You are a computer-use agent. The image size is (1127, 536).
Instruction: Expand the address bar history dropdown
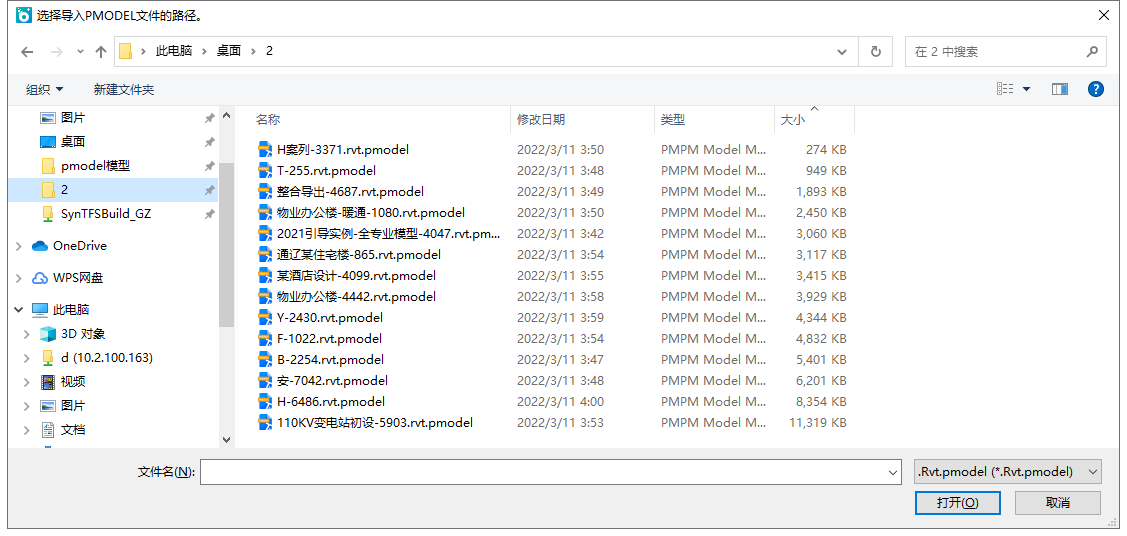click(842, 52)
